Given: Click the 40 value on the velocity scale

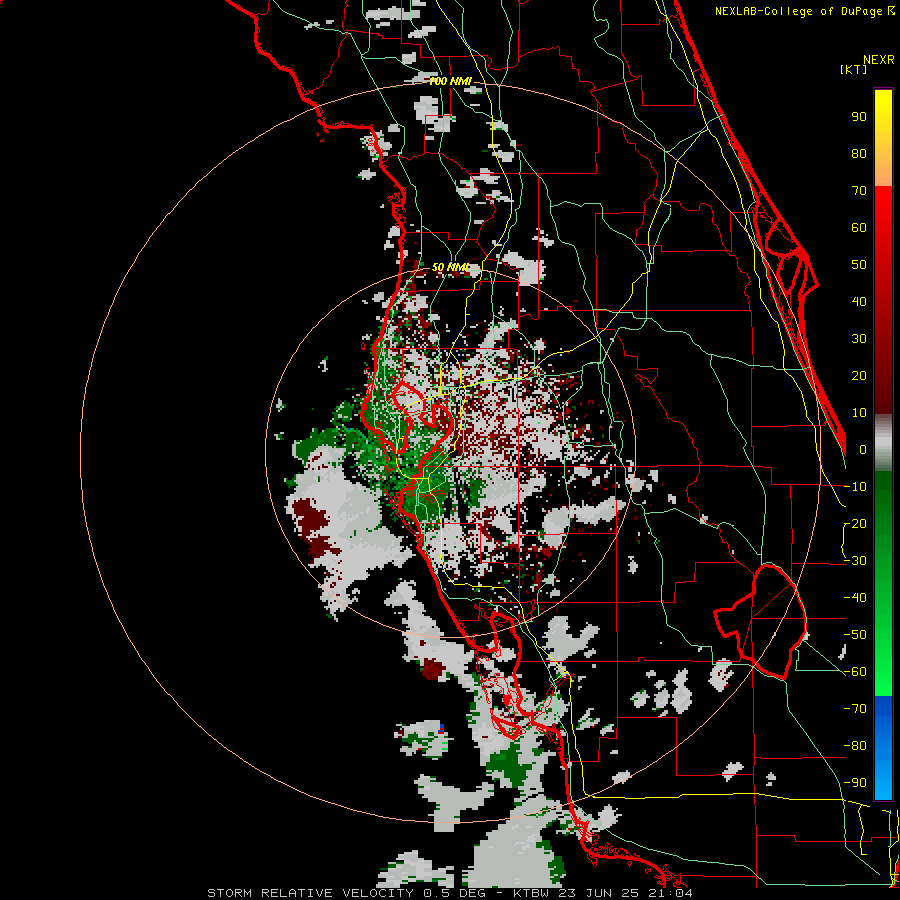Looking at the screenshot, I should coord(859,302).
